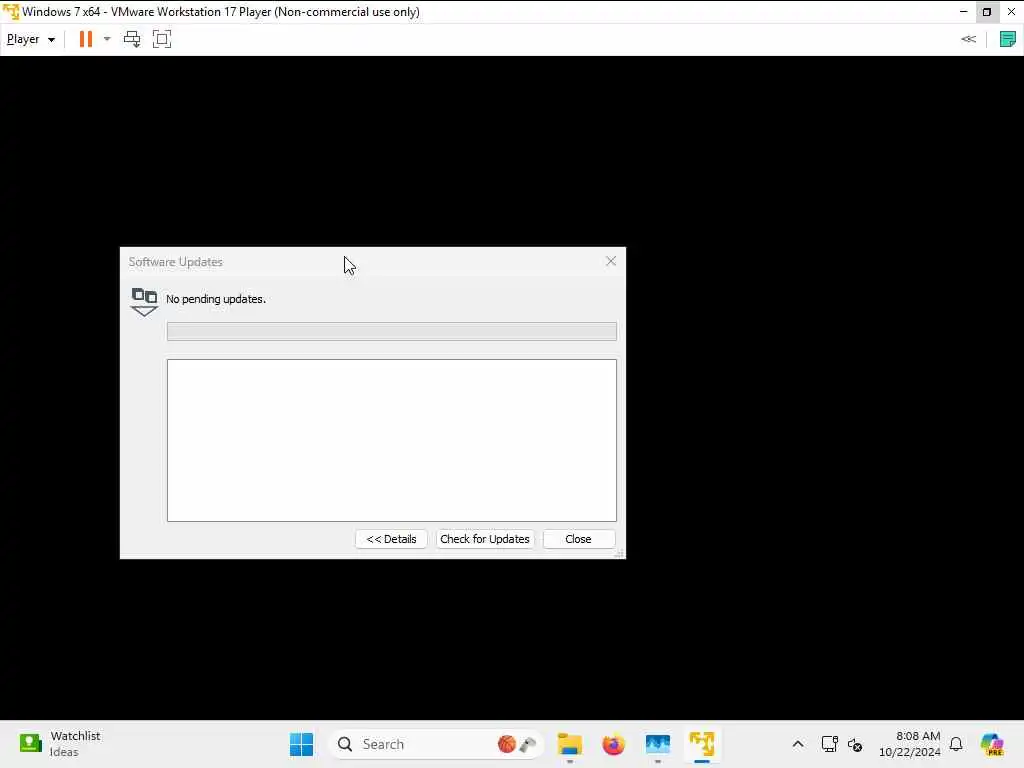Collapse the toolbar with double-arrow icon
Image resolution: width=1024 pixels, height=768 pixels.
pyautogui.click(x=968, y=39)
